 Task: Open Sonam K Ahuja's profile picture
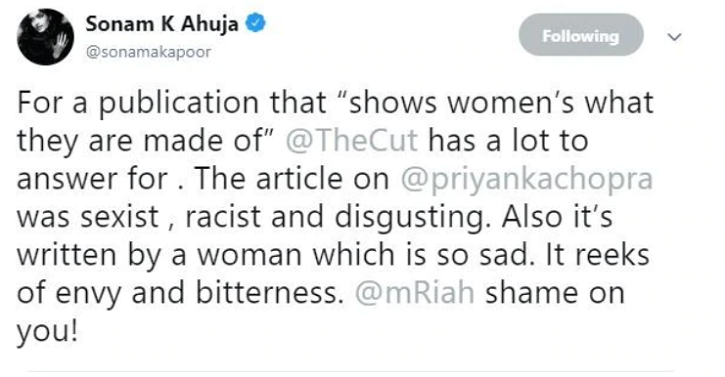pos(45,37)
